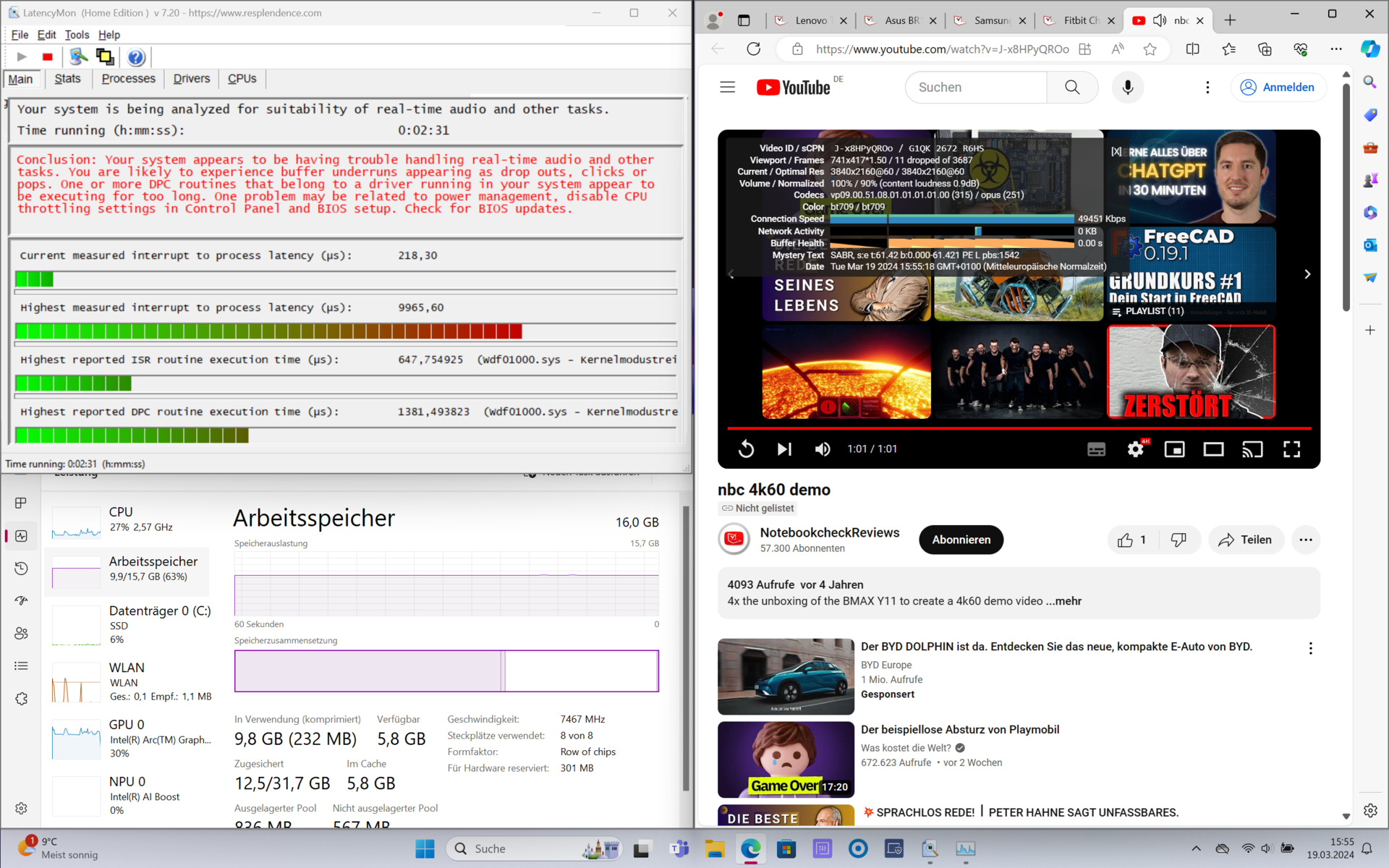The height and width of the screenshot is (868, 1389).
Task: Toggle YouTube theater mode
Action: (x=1213, y=449)
